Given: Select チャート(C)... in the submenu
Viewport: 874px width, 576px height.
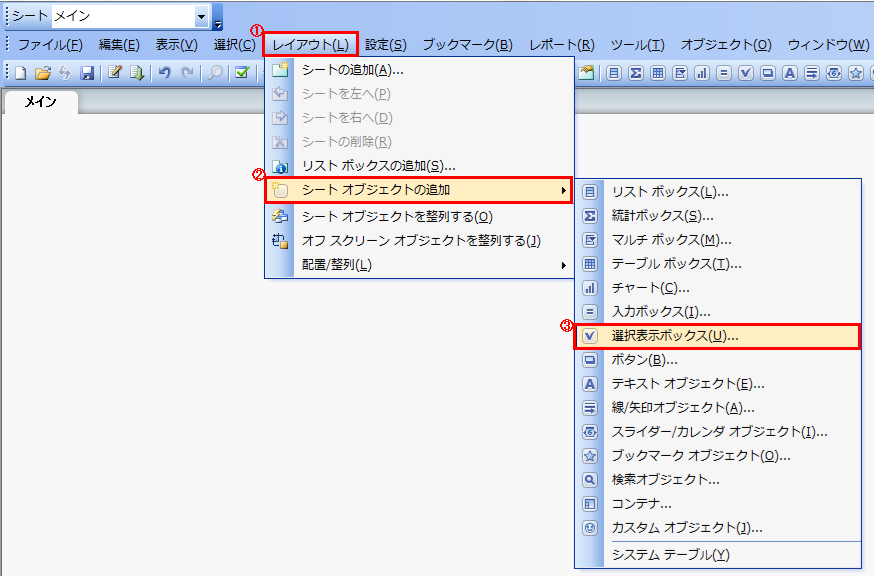Looking at the screenshot, I should click(718, 288).
